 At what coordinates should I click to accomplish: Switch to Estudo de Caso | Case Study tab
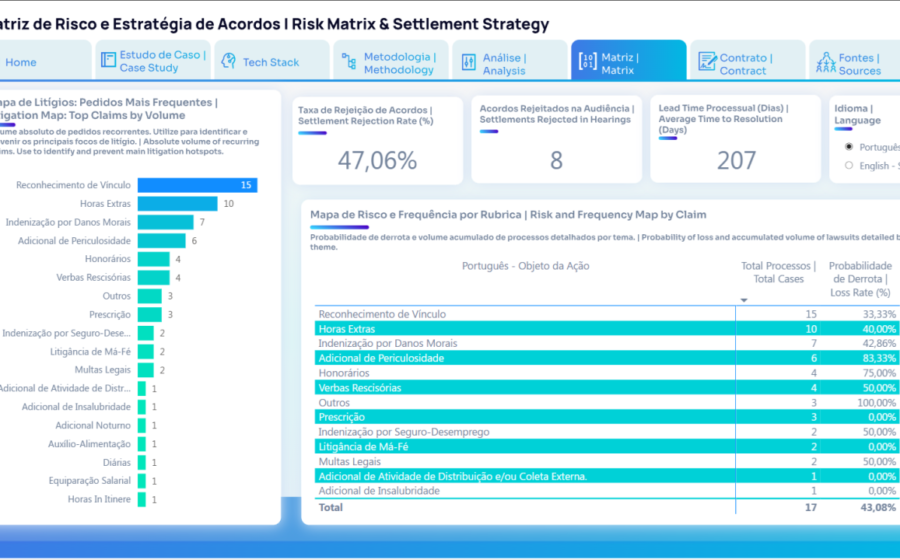153,60
